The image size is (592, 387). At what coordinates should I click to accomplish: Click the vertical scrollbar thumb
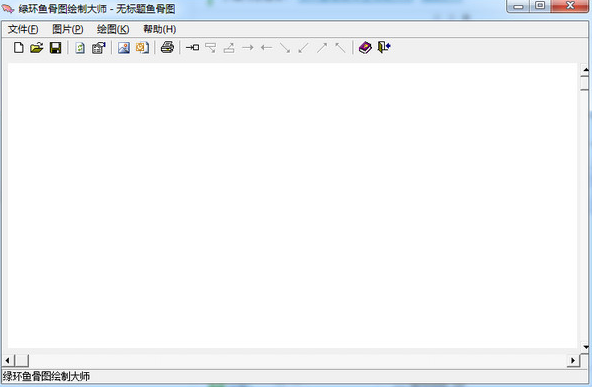tap(585, 83)
